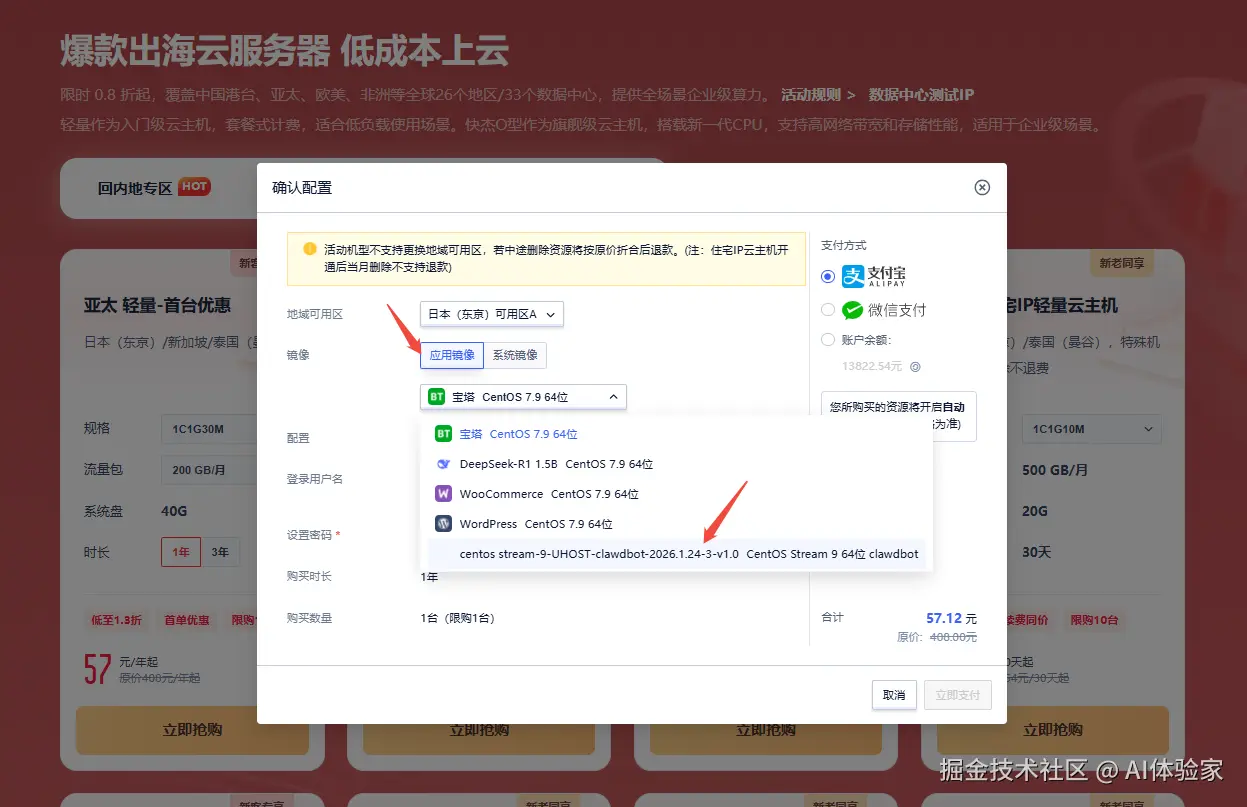1247x807 pixels.
Task: Click the 立即支付 button
Action: tap(957, 695)
